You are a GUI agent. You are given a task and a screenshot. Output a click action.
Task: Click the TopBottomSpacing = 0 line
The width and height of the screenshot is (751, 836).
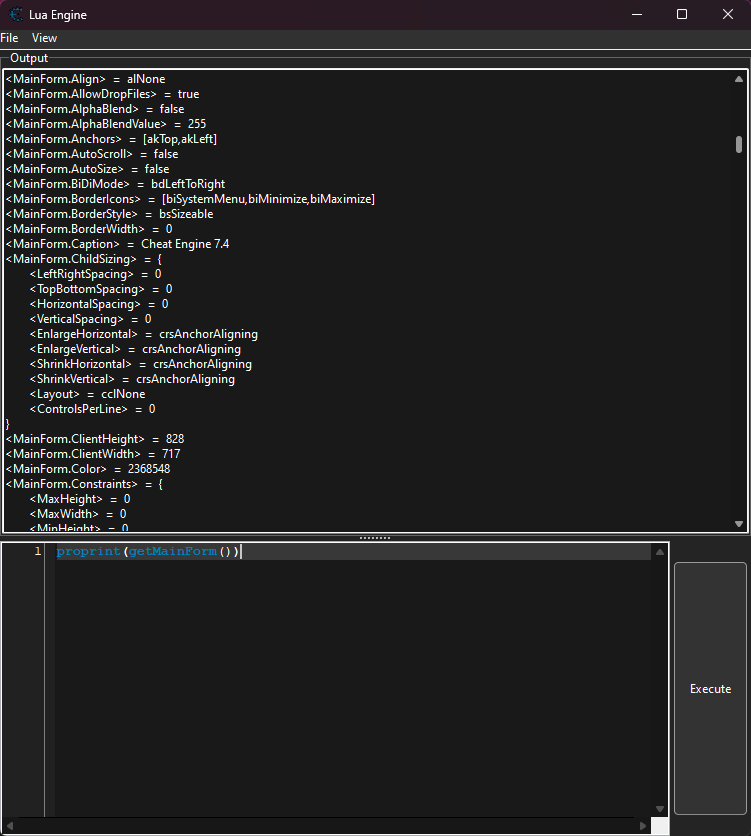pyautogui.click(x=101, y=288)
